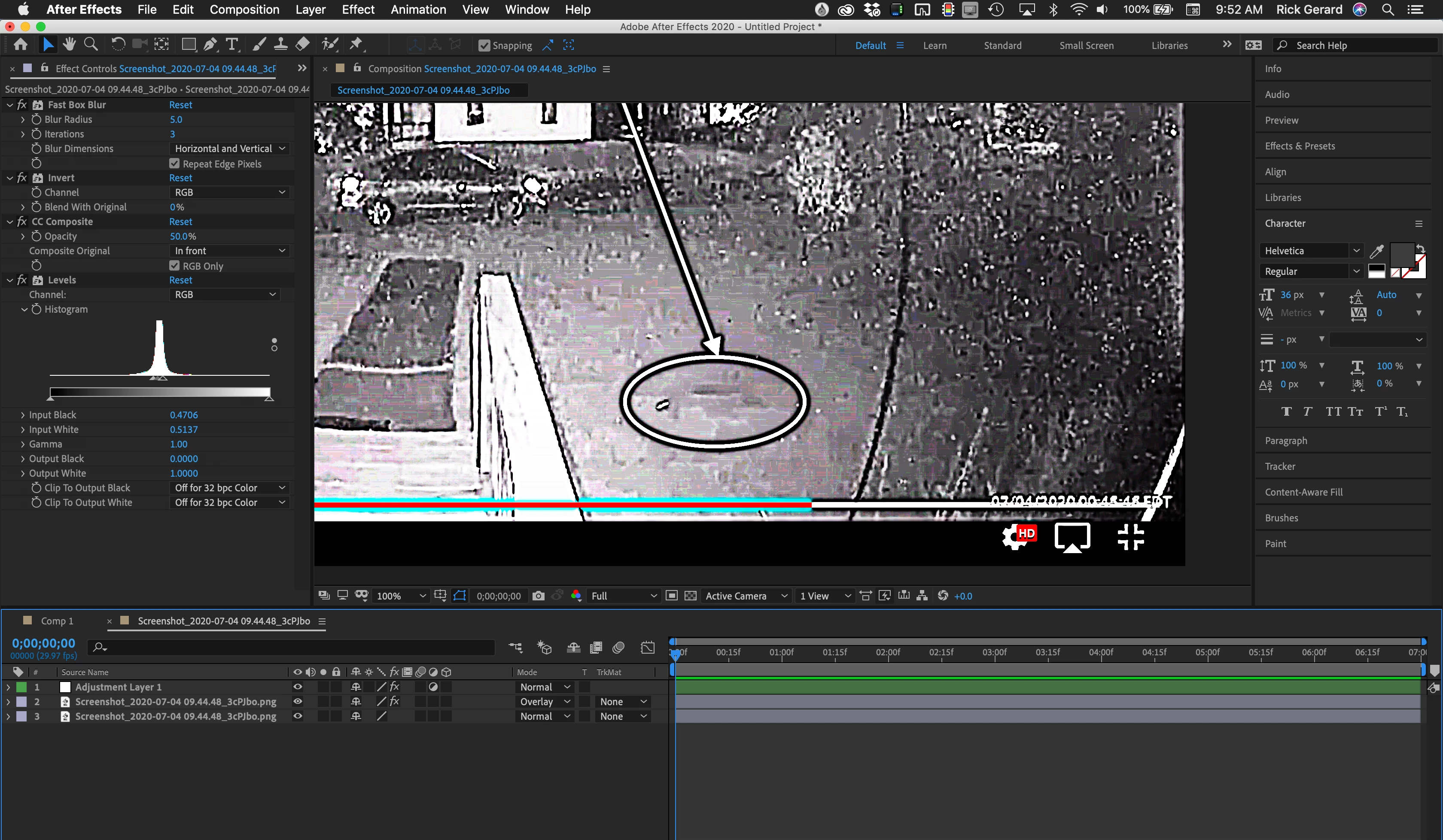
Task: Click the Character fill color swatch
Action: coord(1402,254)
